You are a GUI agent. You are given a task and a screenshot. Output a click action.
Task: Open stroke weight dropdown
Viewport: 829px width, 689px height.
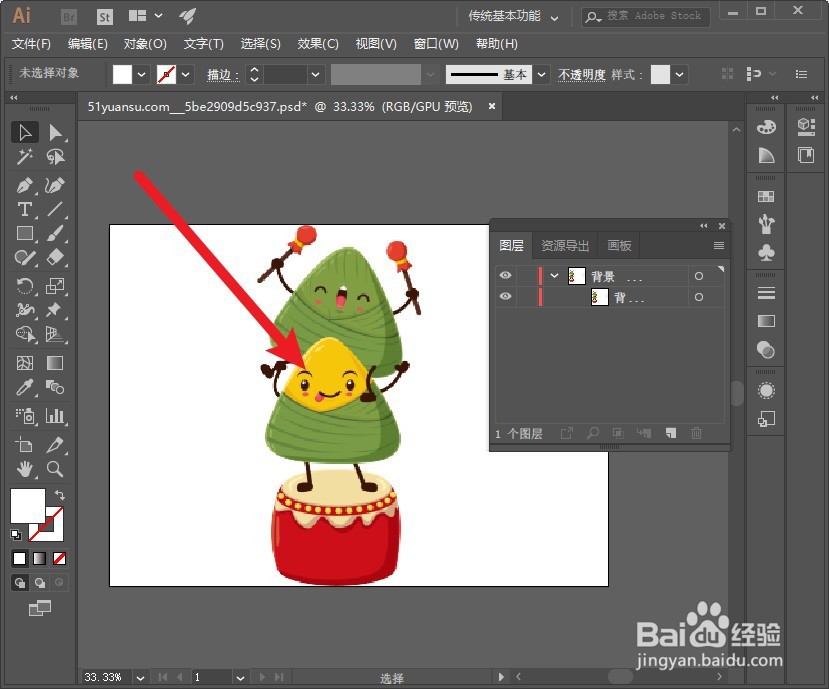(x=315, y=75)
